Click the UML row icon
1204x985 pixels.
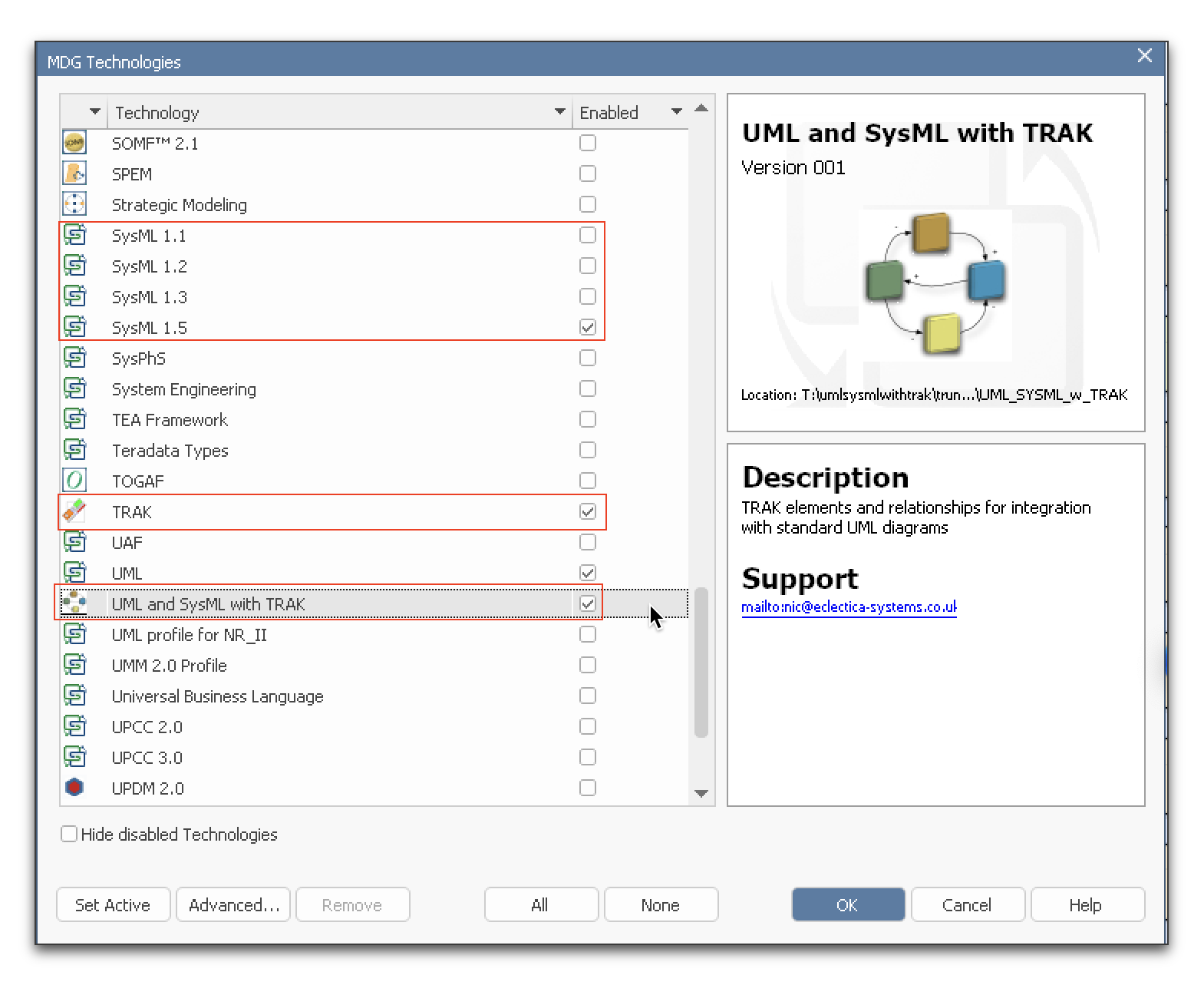point(74,573)
